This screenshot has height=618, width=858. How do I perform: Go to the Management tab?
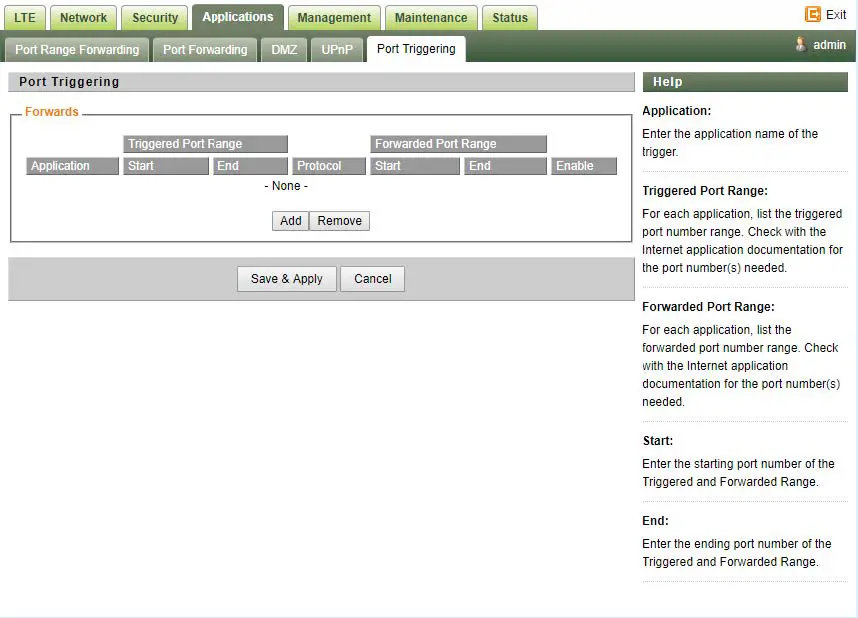[334, 18]
